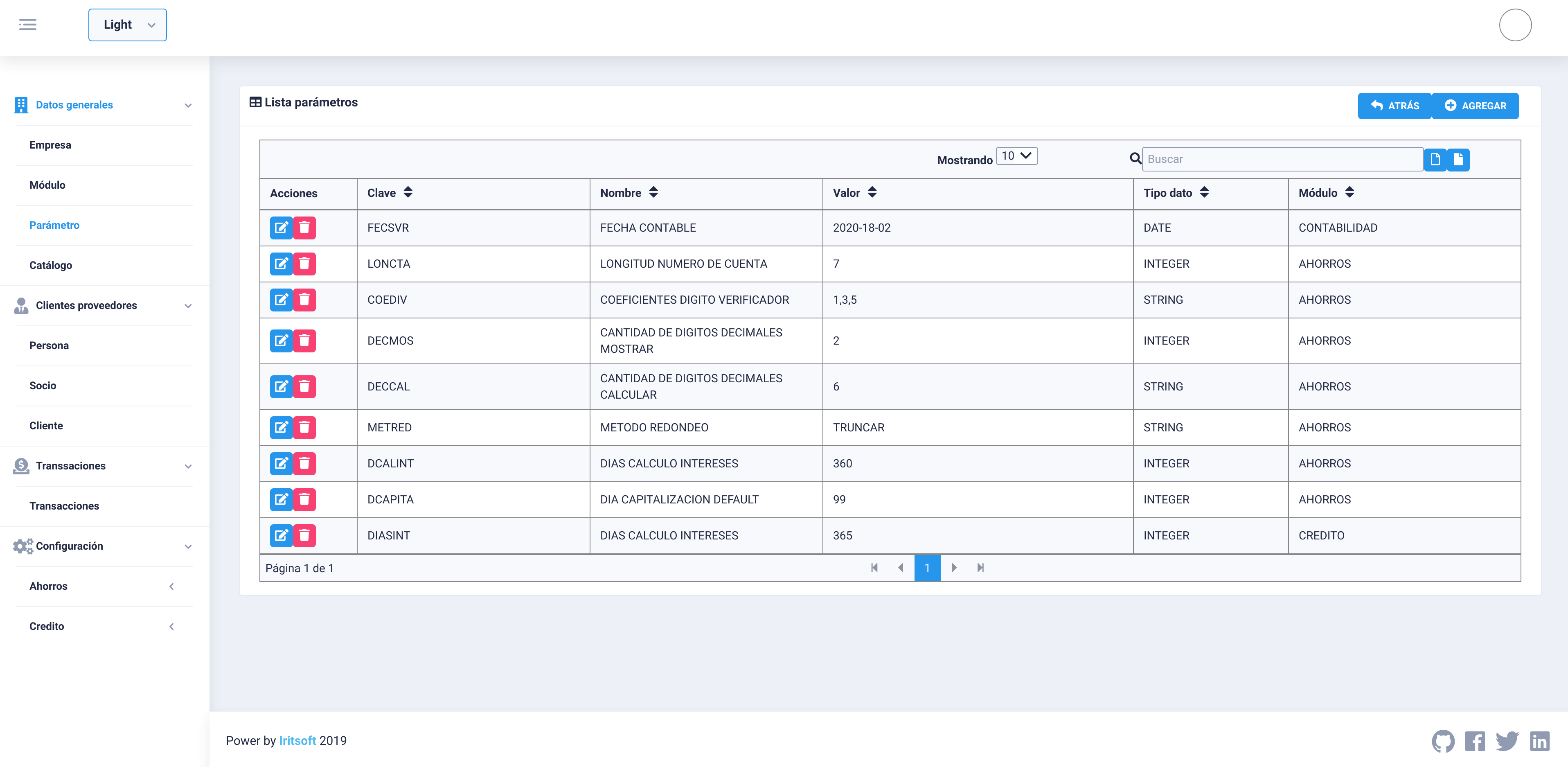This screenshot has height=767, width=1568.
Task: Click the first export file icon
Action: click(1435, 160)
